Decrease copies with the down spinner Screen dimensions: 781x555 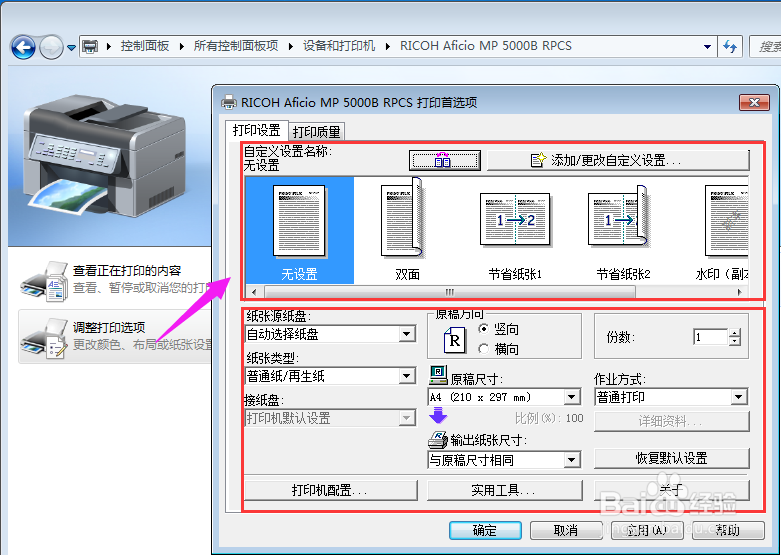point(735,342)
